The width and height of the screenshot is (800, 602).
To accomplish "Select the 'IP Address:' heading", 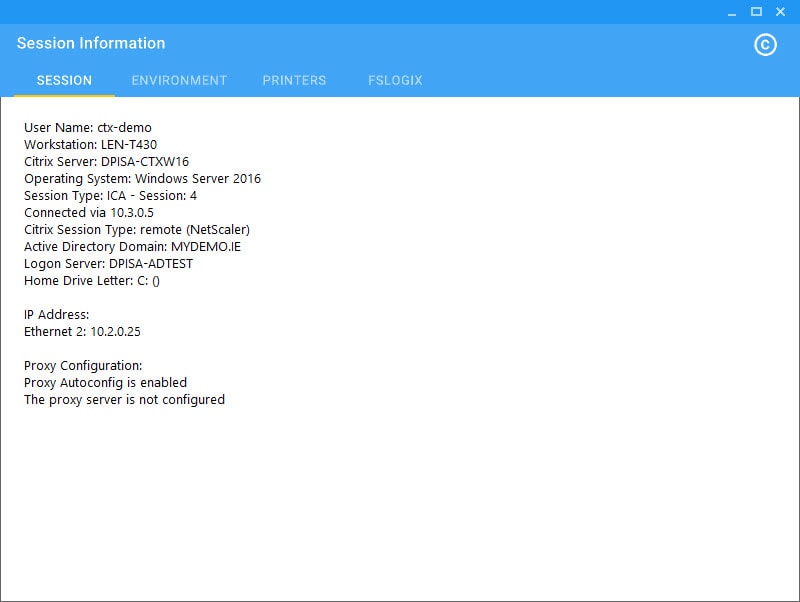I will tap(57, 315).
